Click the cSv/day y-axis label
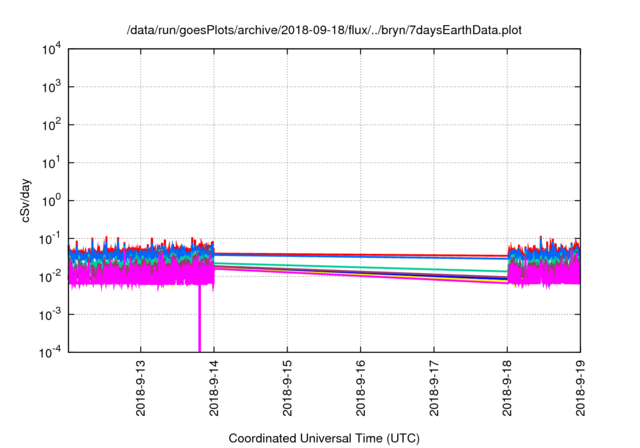Image resolution: width=640 pixels, height=448 pixels. click(25, 200)
